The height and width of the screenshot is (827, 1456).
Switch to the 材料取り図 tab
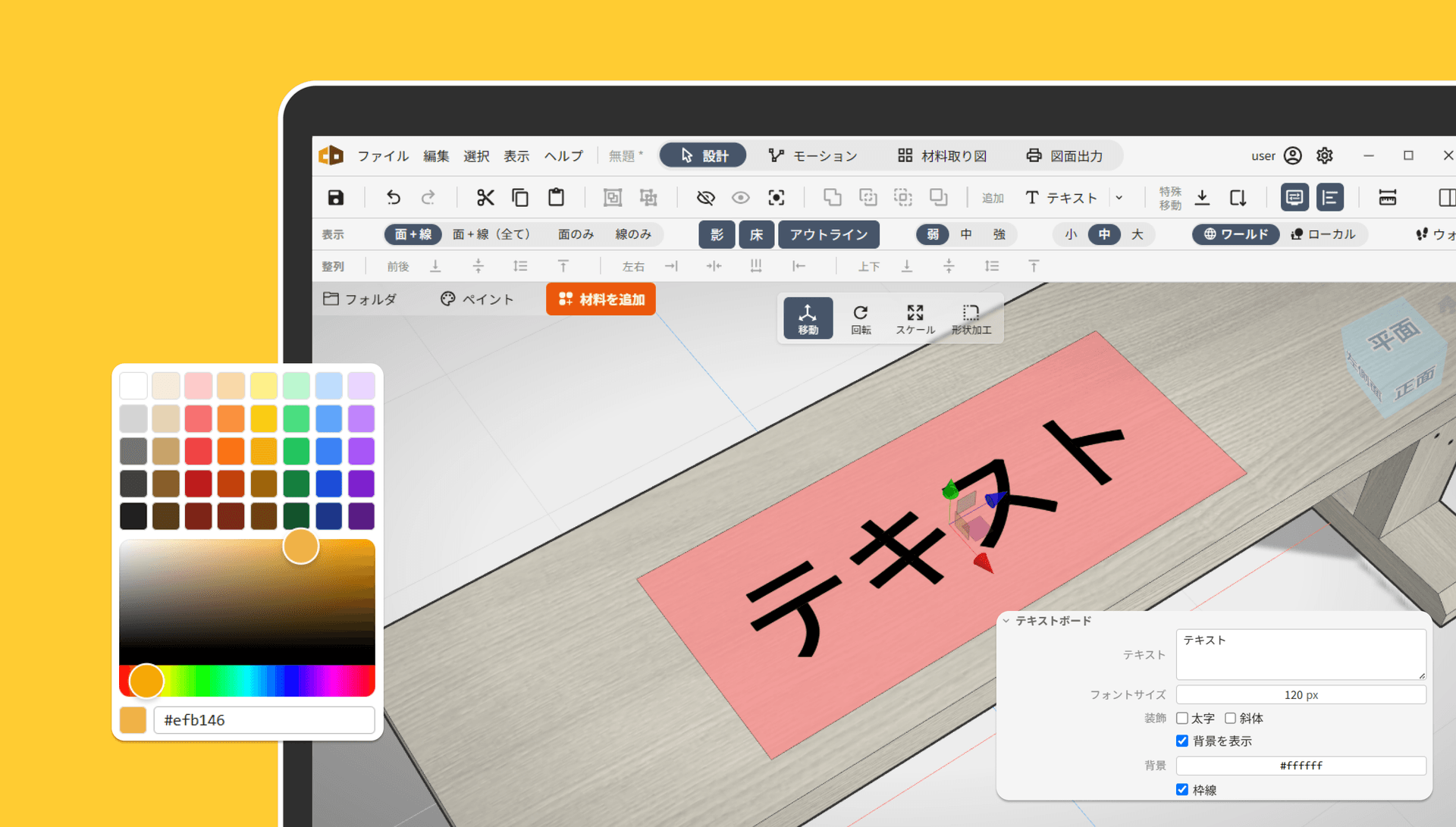tap(942, 155)
